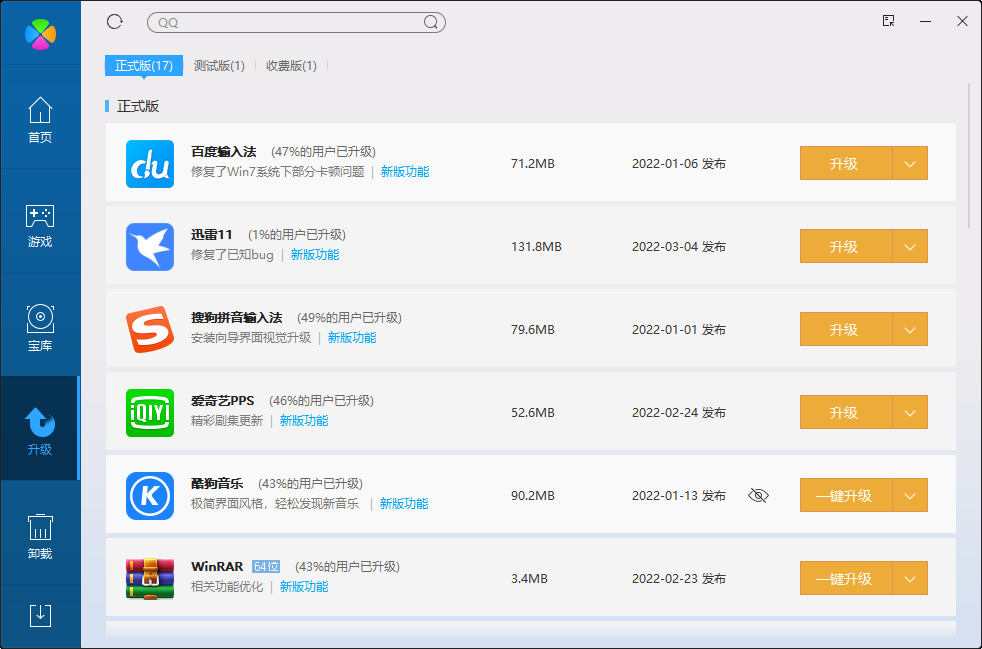
Task: Expand dropdown arrow for 百度输入法 upgrade
Action: tap(910, 164)
